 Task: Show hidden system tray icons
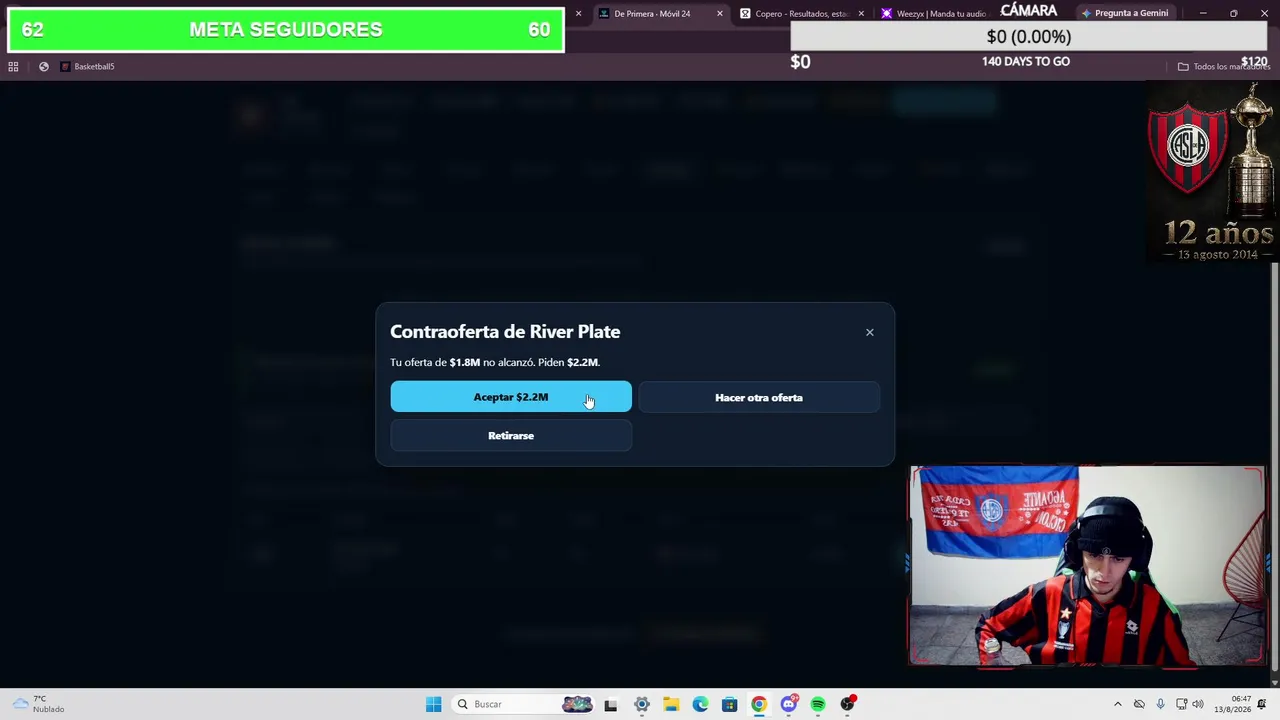pyautogui.click(x=1118, y=704)
